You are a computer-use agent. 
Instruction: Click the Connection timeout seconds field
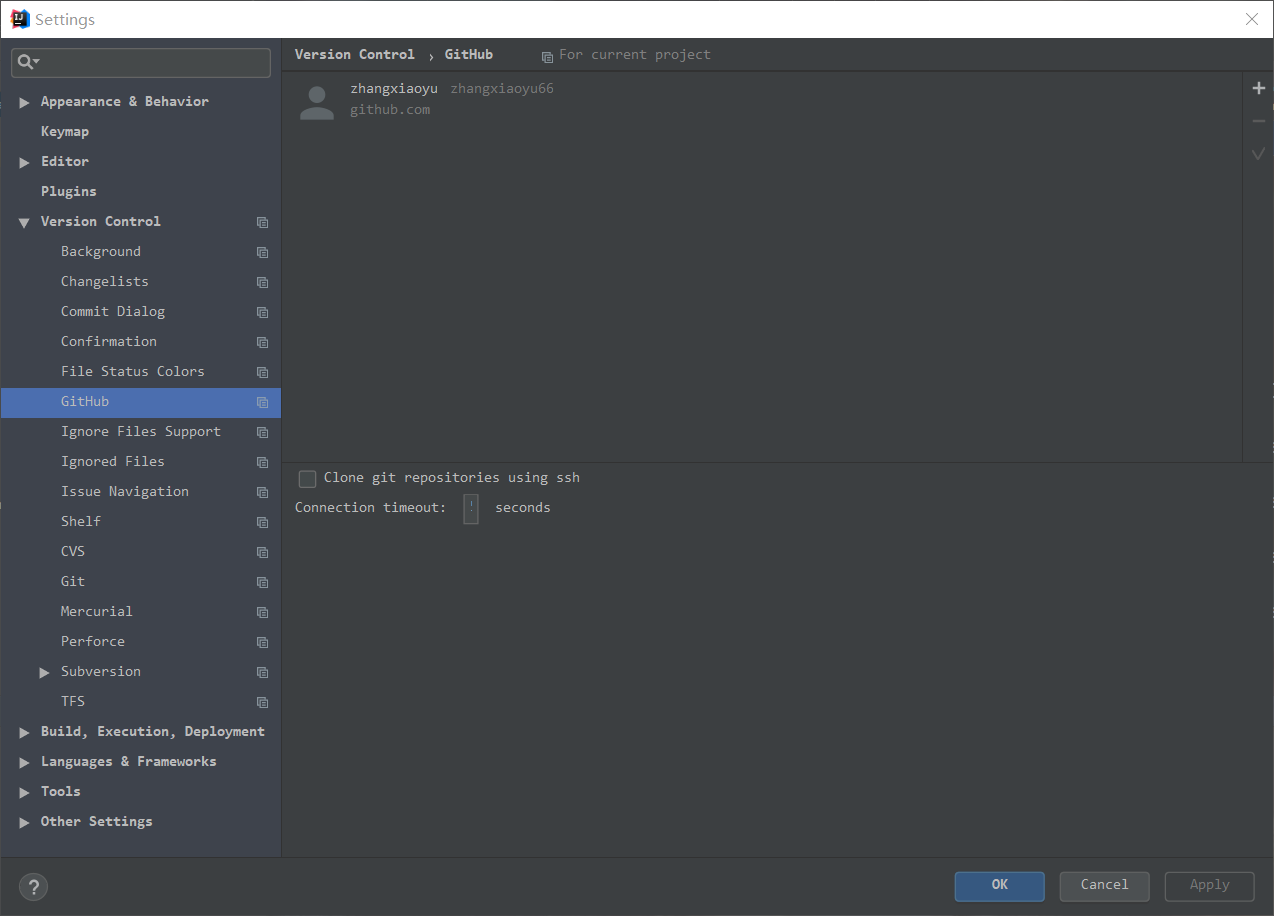(x=471, y=508)
